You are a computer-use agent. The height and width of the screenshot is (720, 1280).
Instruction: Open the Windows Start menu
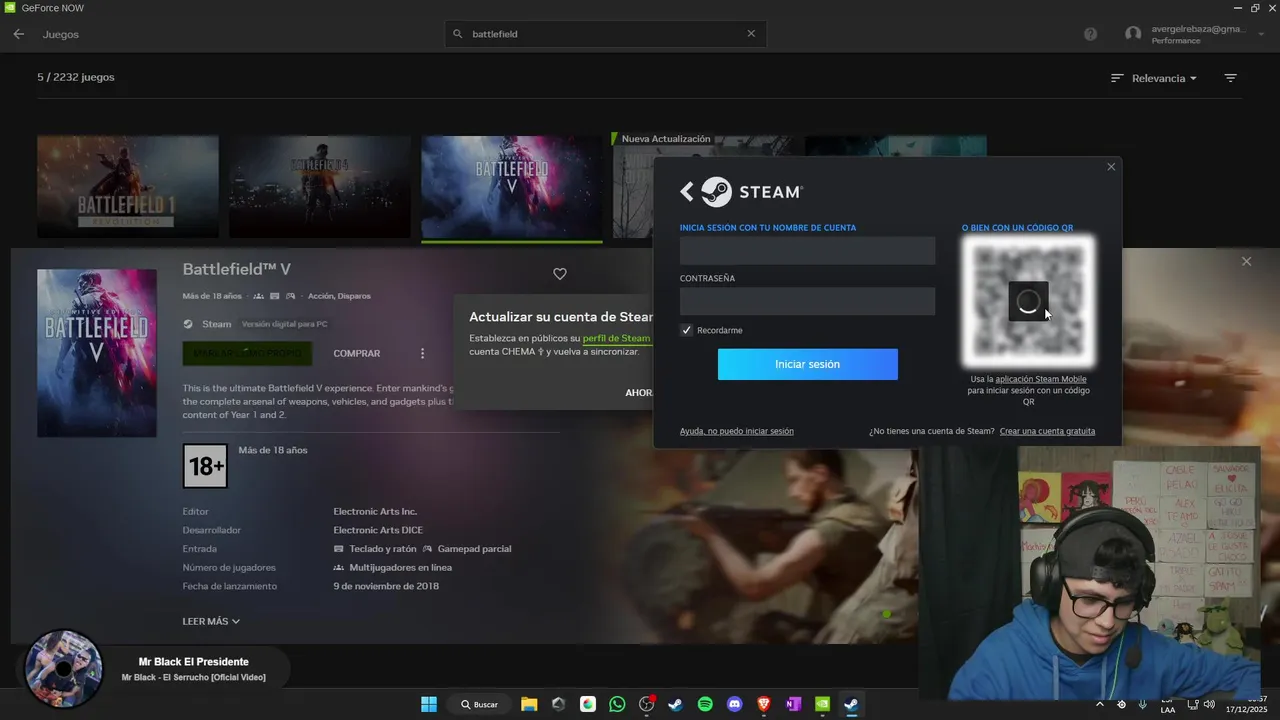pos(428,704)
